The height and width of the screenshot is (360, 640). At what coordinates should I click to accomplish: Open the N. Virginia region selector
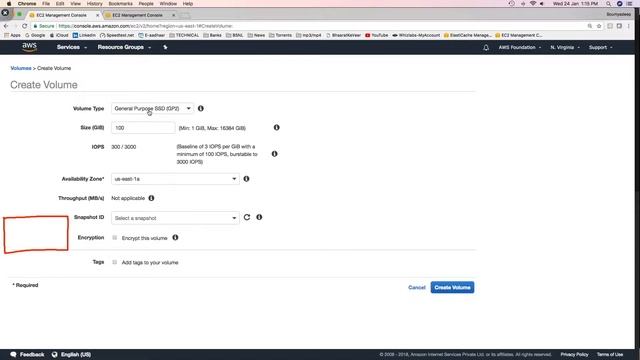point(565,47)
